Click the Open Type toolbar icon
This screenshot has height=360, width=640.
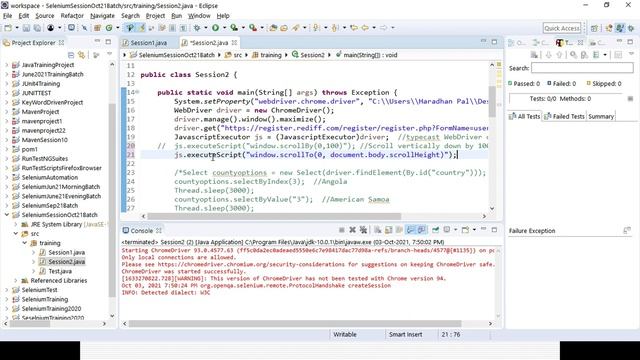[x=273, y=28]
